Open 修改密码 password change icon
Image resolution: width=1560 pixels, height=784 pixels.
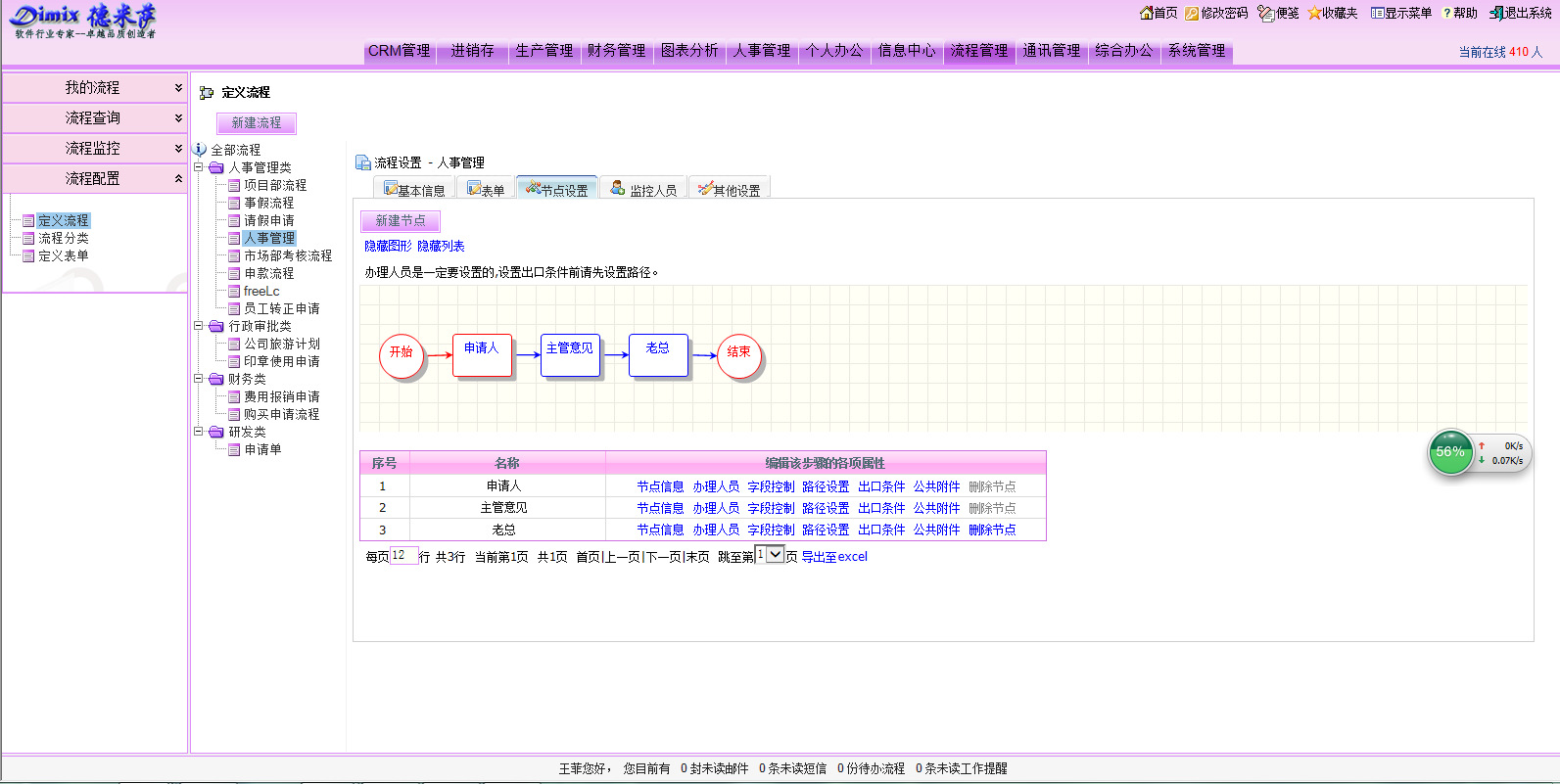(1192, 13)
